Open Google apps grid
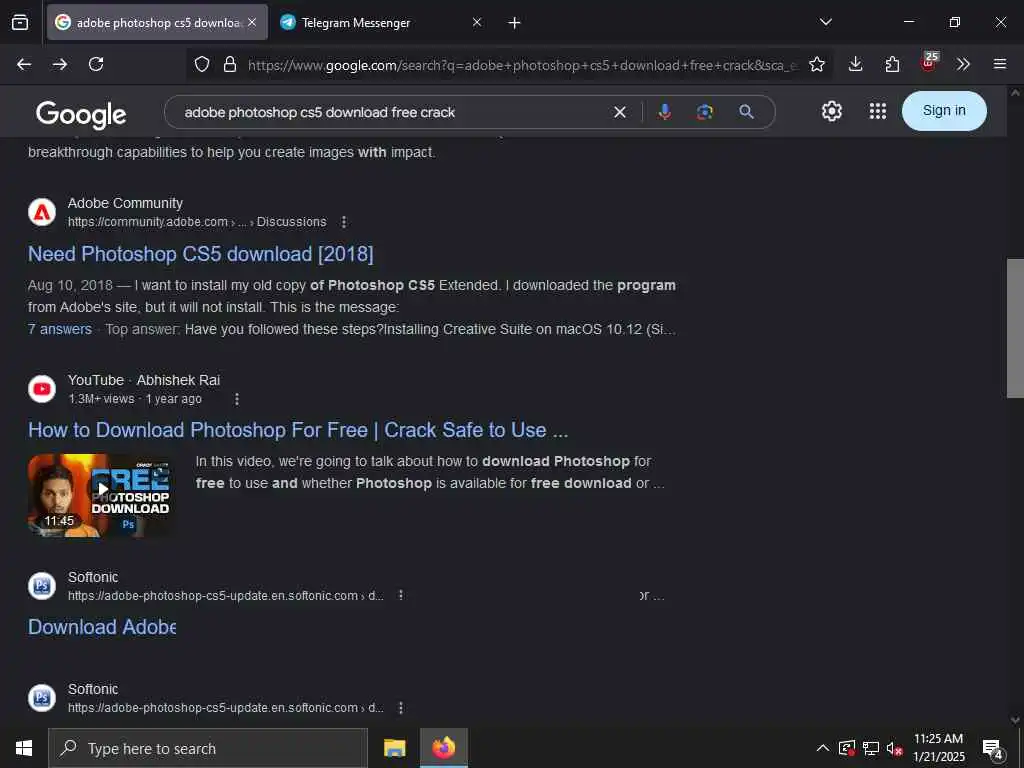The image size is (1024, 768). pos(878,111)
